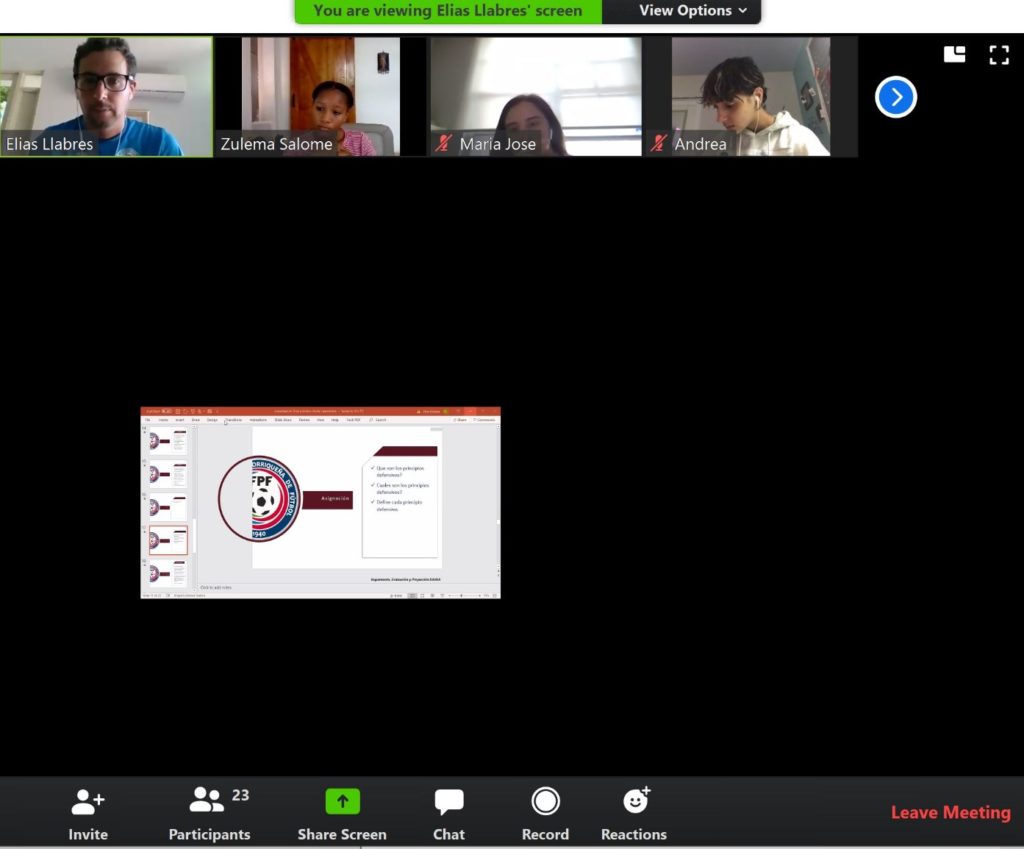This screenshot has height=849, width=1024.
Task: Expand the View Options dropdown
Action: (x=692, y=11)
